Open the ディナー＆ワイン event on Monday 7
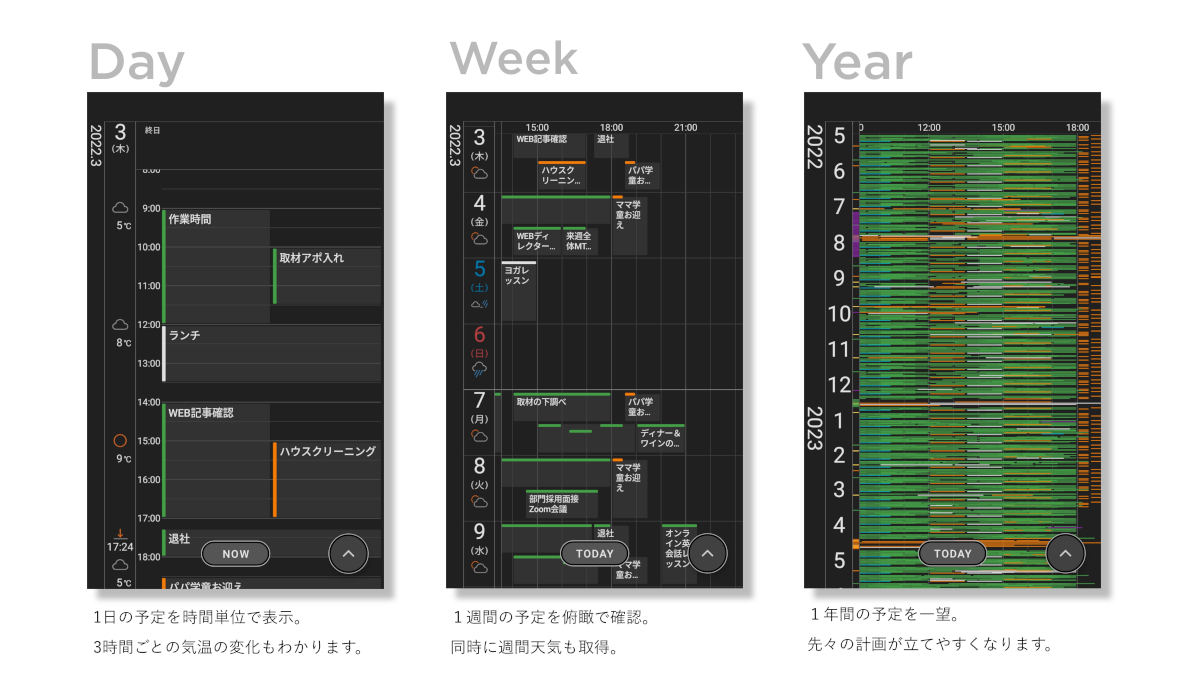The width and height of the screenshot is (1200, 680). pyautogui.click(x=660, y=438)
